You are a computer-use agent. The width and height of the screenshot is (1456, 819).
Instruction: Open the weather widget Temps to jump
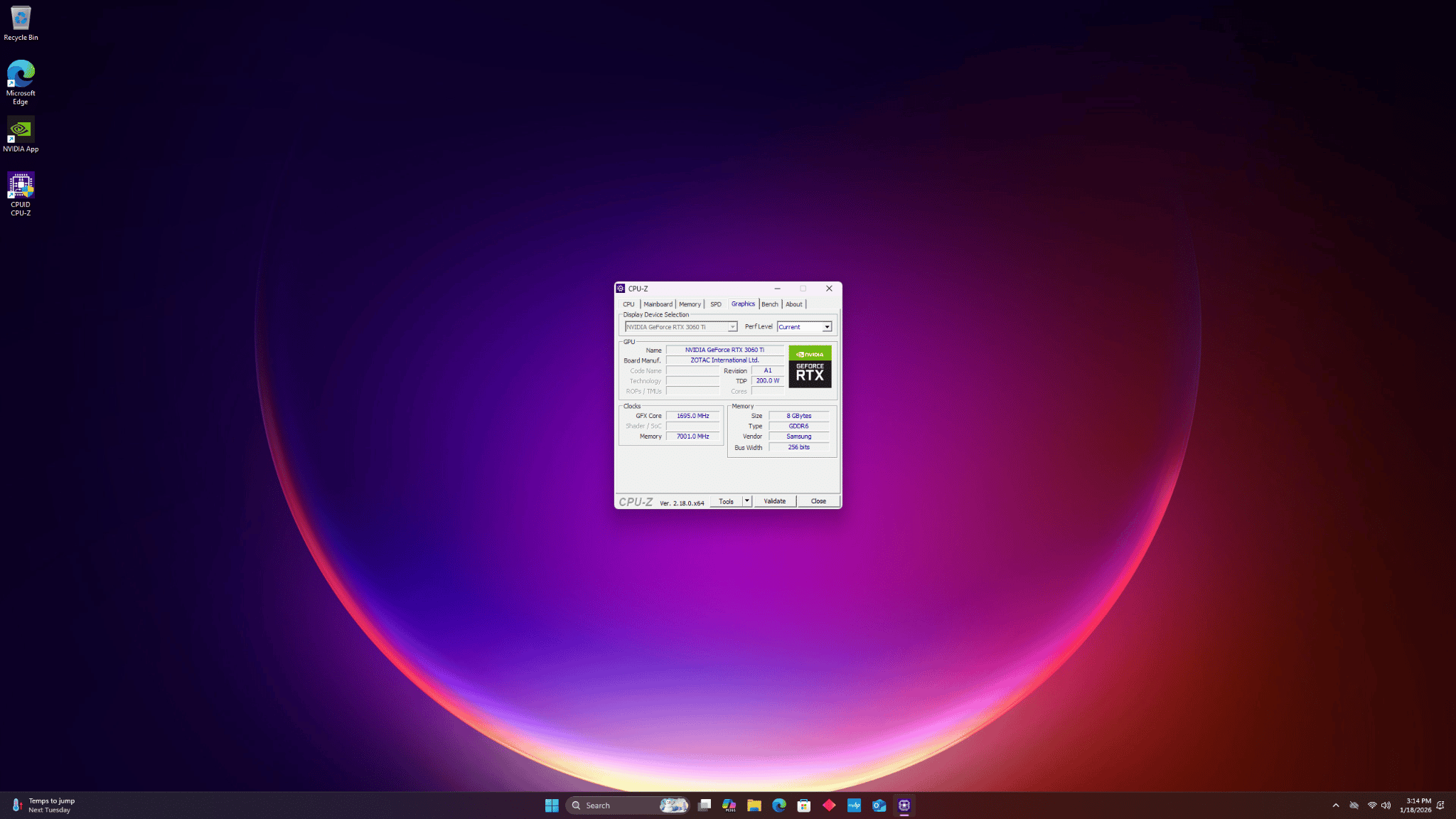click(x=44, y=805)
